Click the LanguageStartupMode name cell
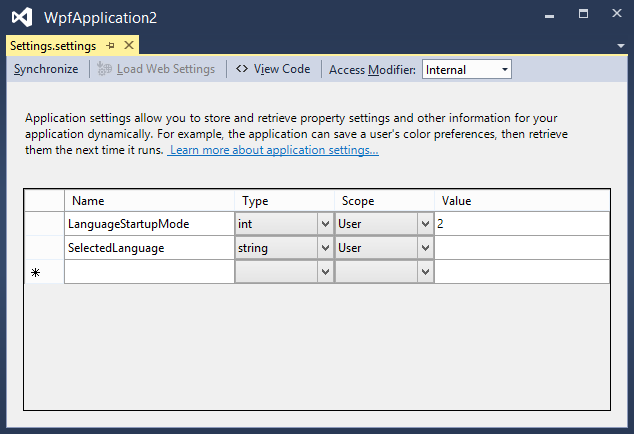Image resolution: width=634 pixels, height=434 pixels. point(148,224)
